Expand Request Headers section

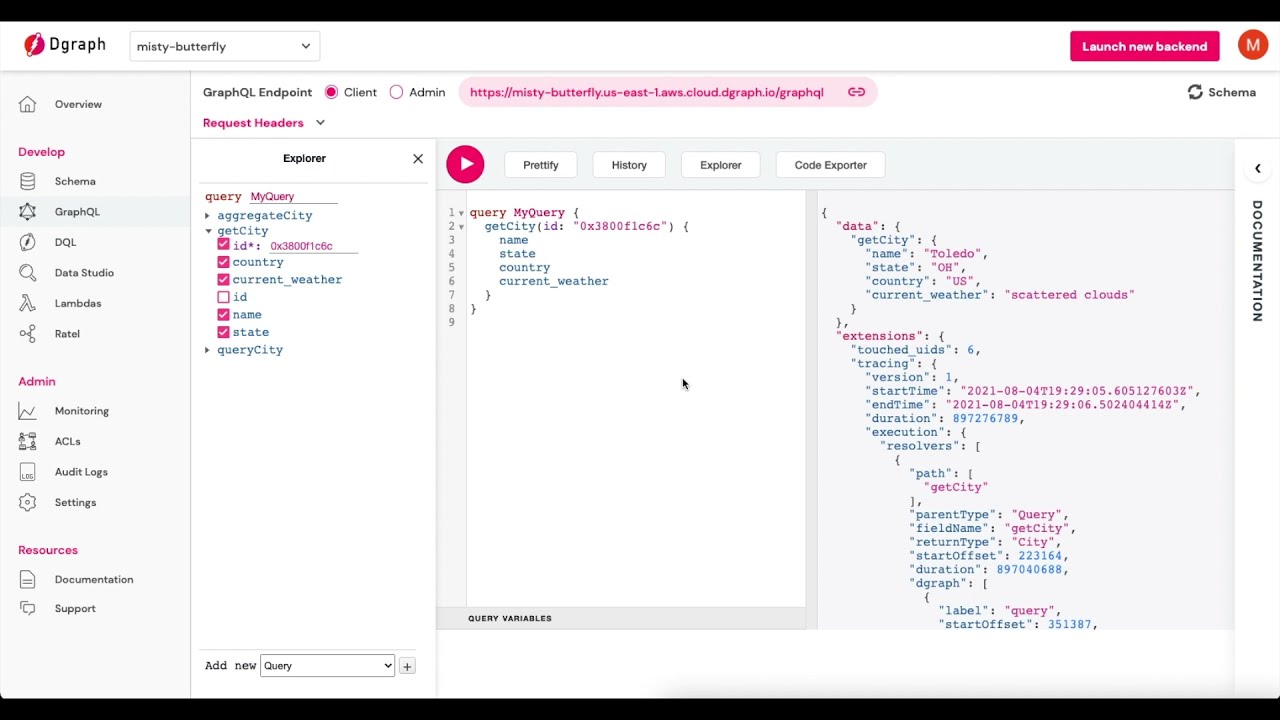[264, 123]
